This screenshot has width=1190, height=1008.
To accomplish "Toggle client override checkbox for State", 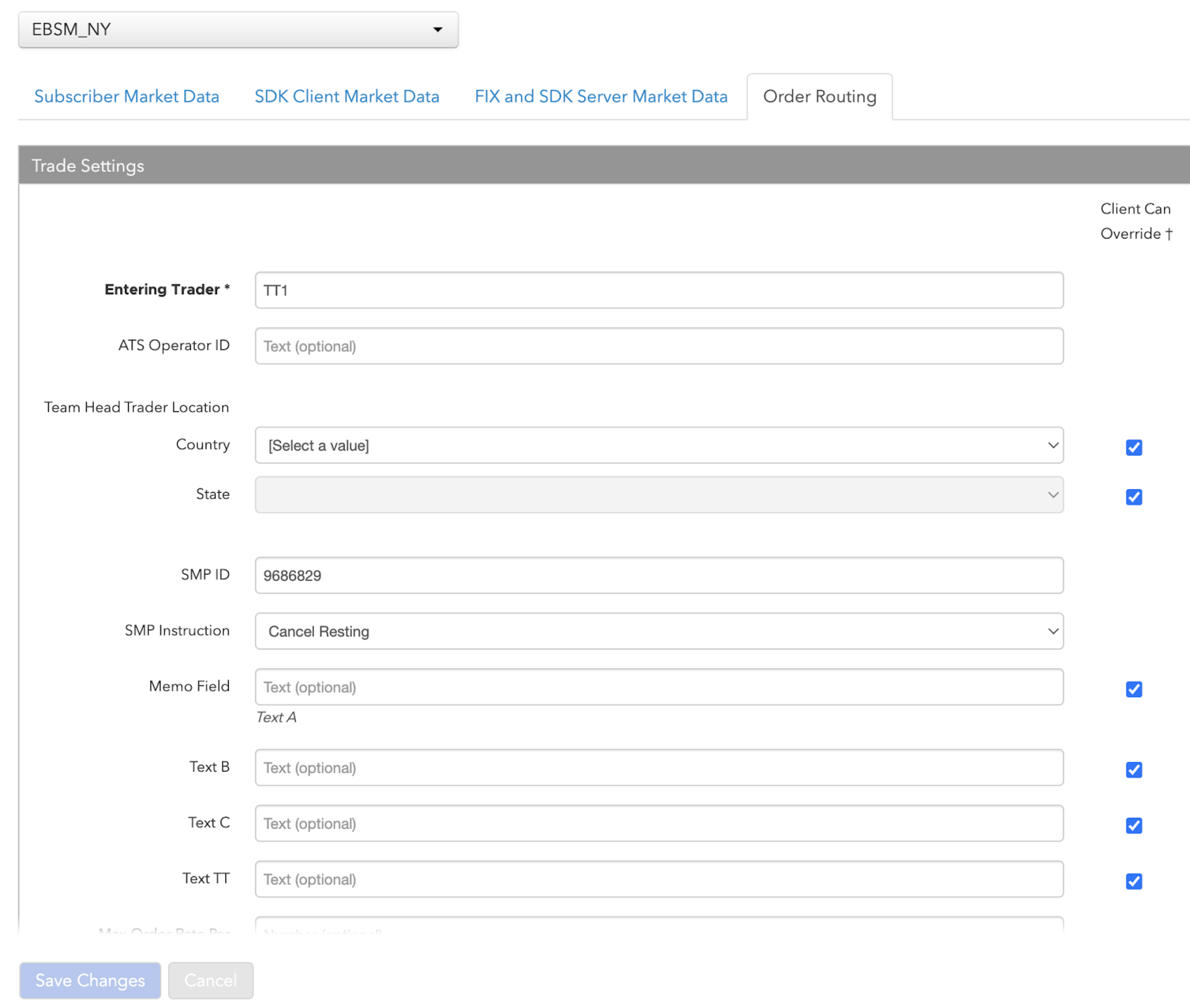I will pyautogui.click(x=1134, y=497).
